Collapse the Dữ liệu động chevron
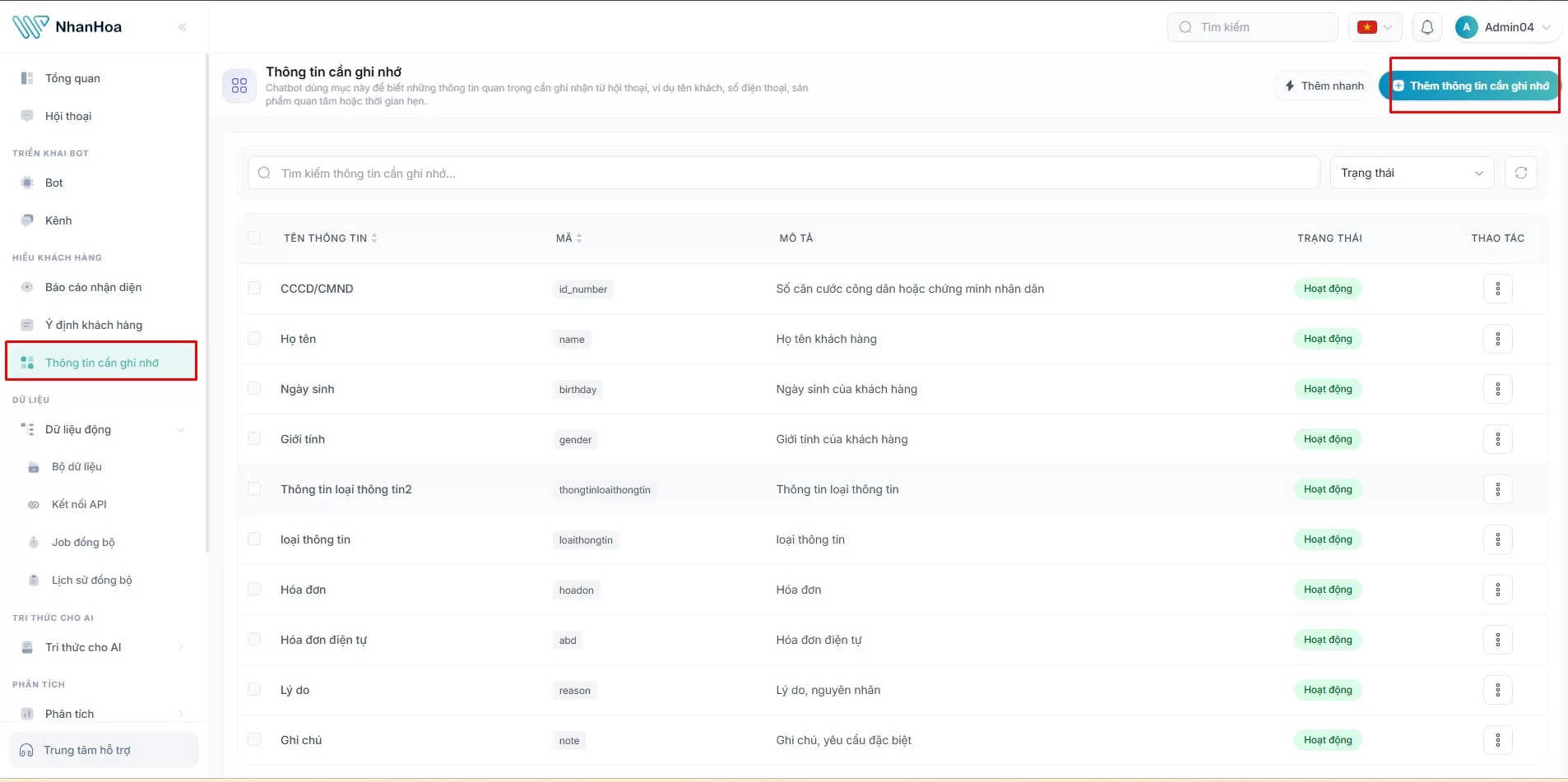Image resolution: width=1568 pixels, height=782 pixels. pyautogui.click(x=180, y=429)
